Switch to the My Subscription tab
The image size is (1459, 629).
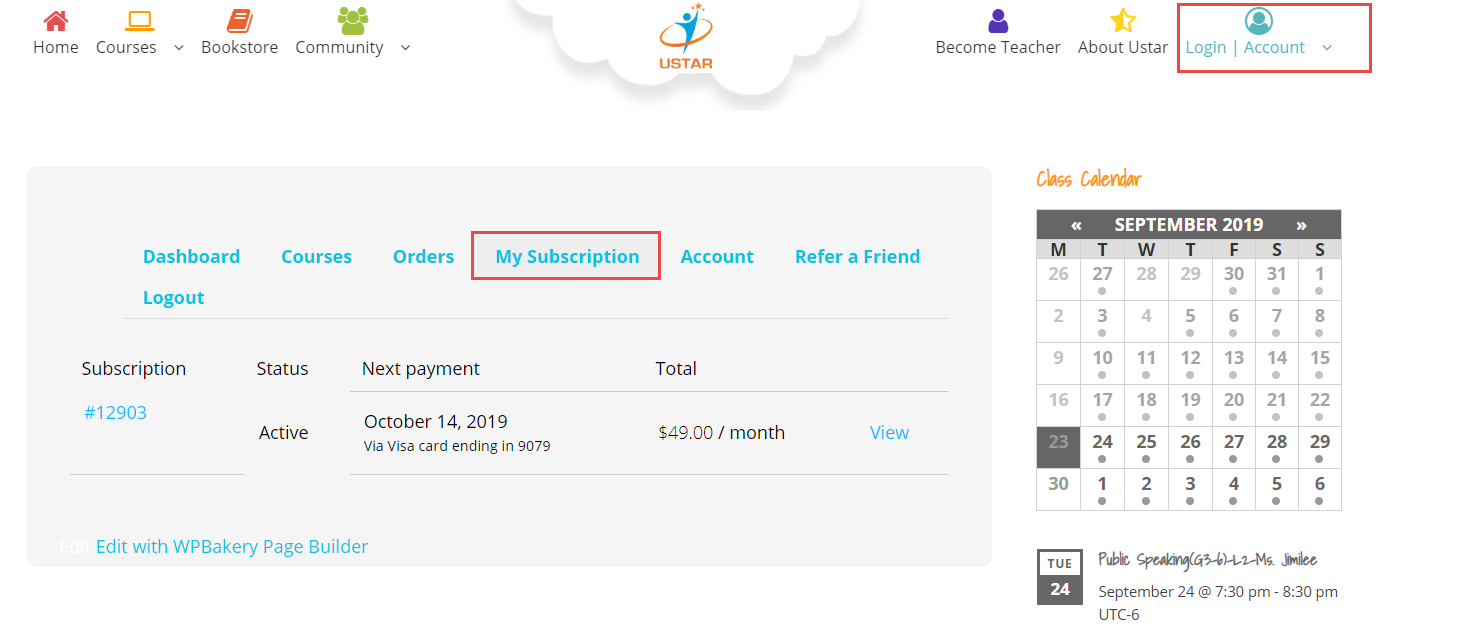pos(567,256)
